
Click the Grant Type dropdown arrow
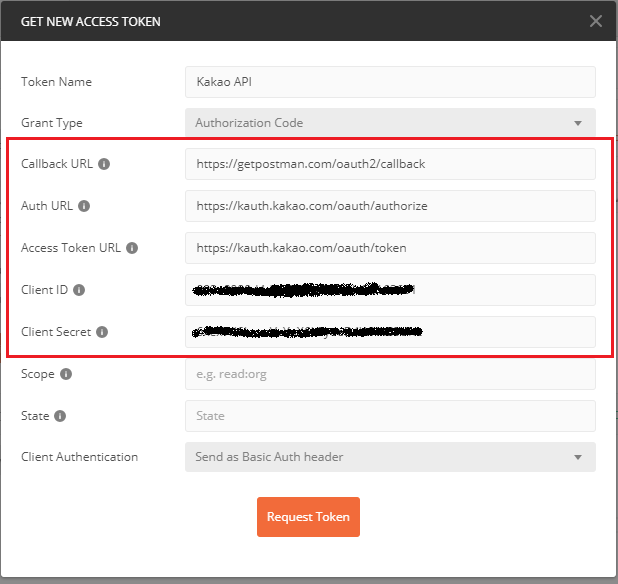coord(578,123)
